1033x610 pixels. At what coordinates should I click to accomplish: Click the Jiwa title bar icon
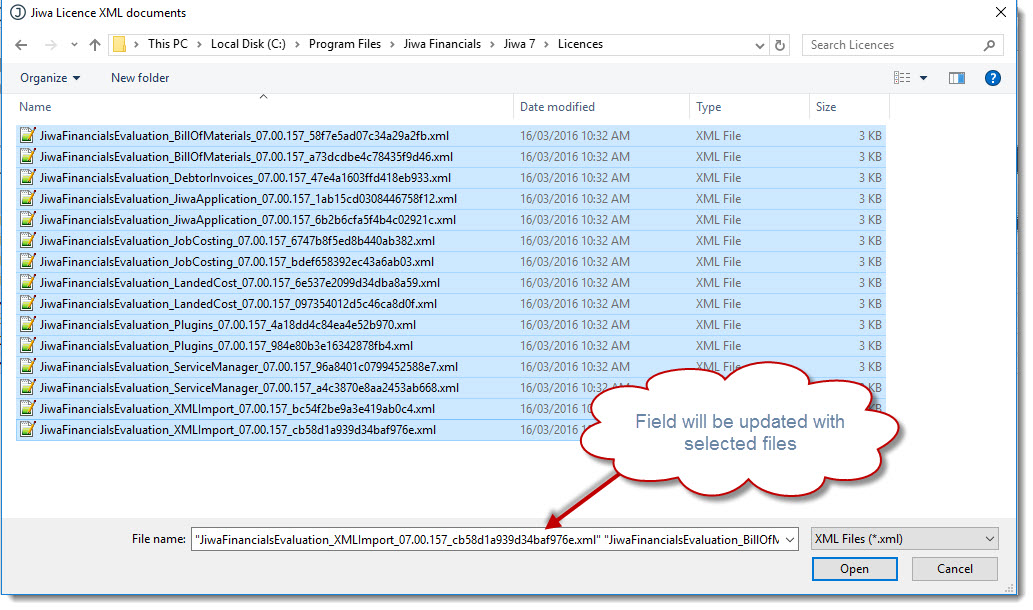(x=18, y=13)
